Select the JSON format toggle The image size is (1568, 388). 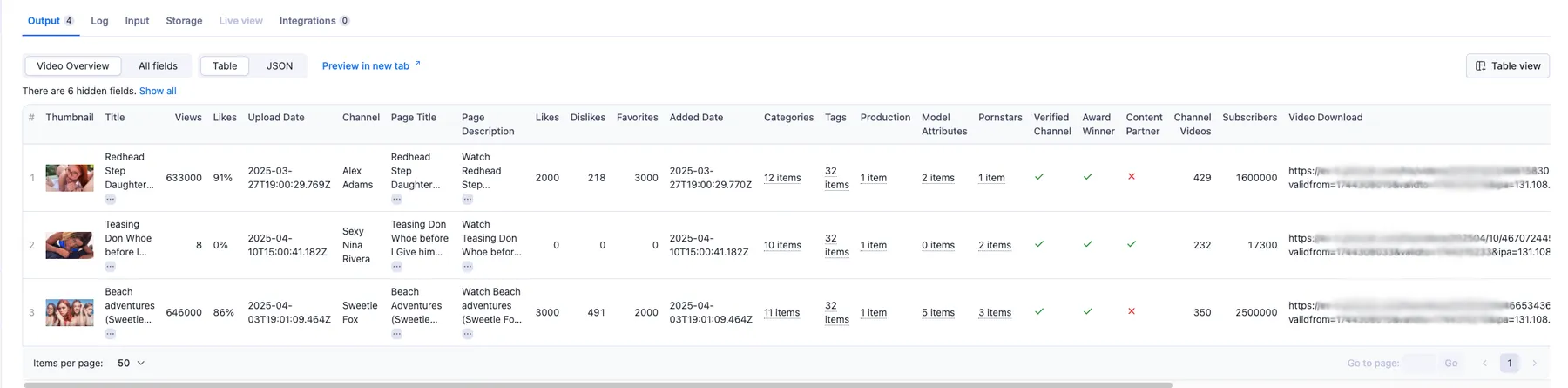280,66
